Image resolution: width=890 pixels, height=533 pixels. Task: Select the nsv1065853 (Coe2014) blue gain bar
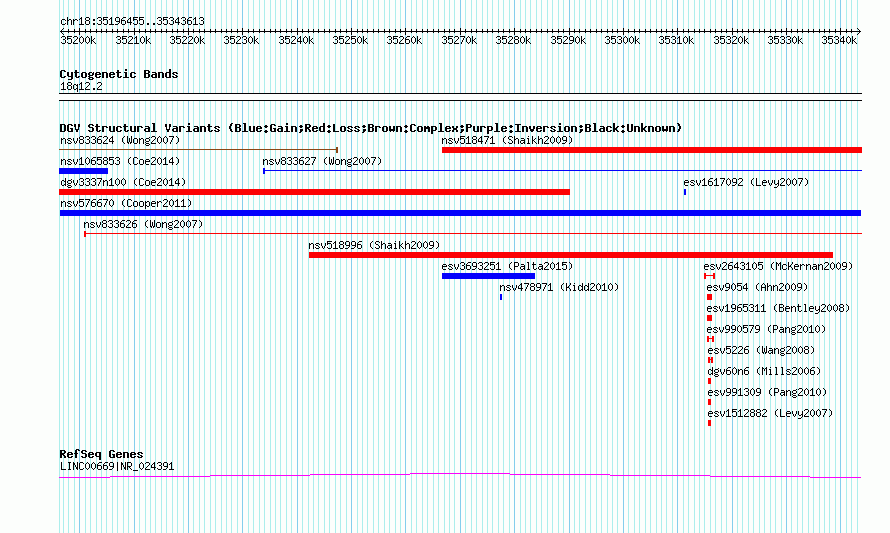pyautogui.click(x=83, y=171)
